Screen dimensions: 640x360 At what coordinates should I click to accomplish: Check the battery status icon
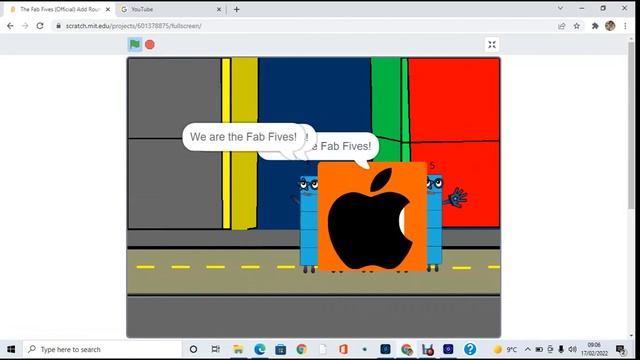[539, 349]
